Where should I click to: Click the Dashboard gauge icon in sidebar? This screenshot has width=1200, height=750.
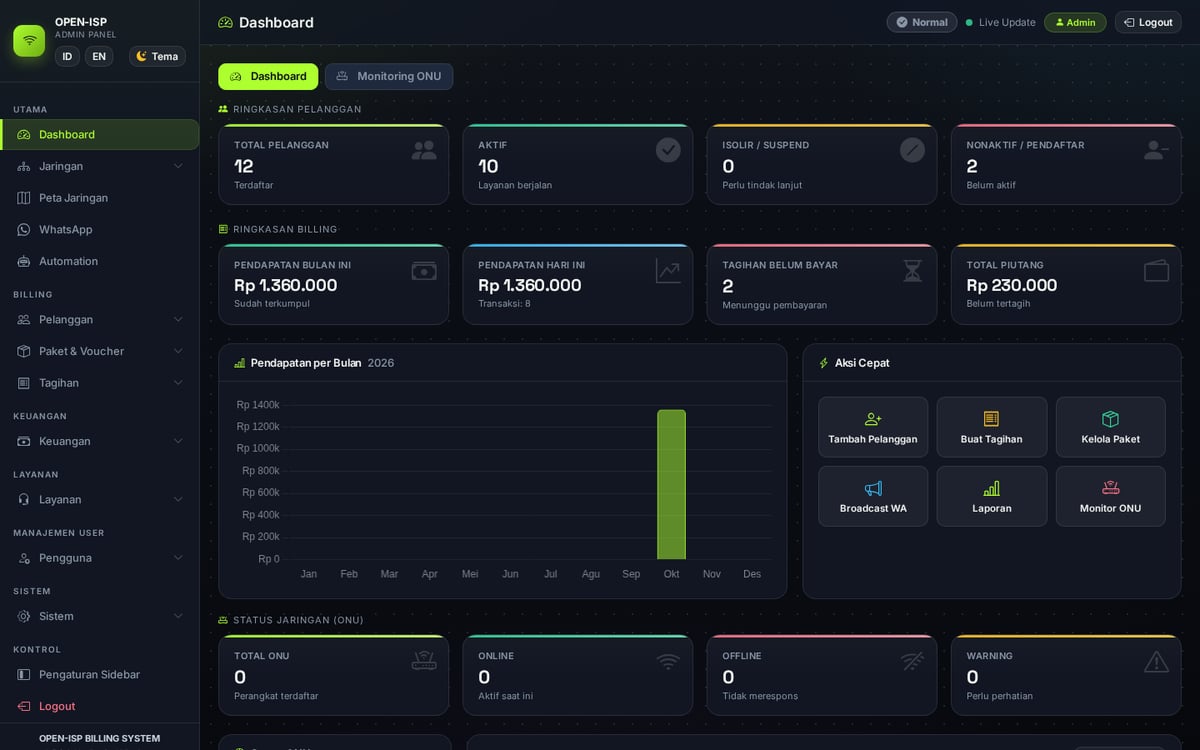click(24, 135)
